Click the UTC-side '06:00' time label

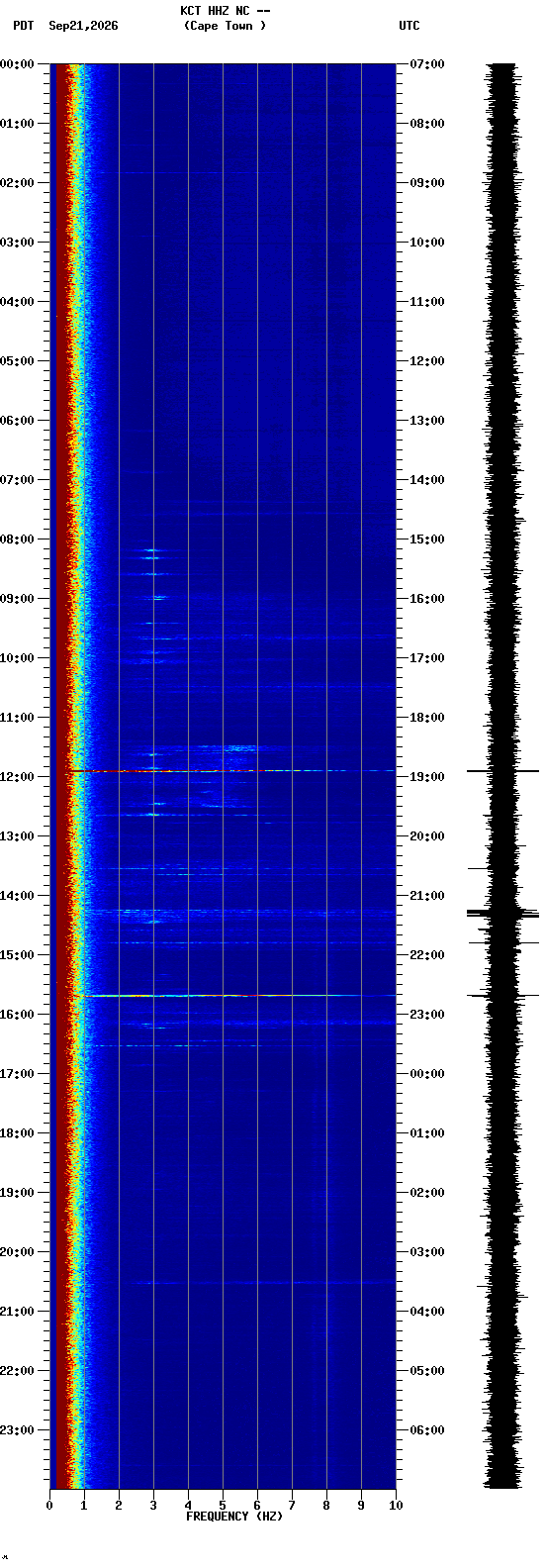click(427, 1430)
